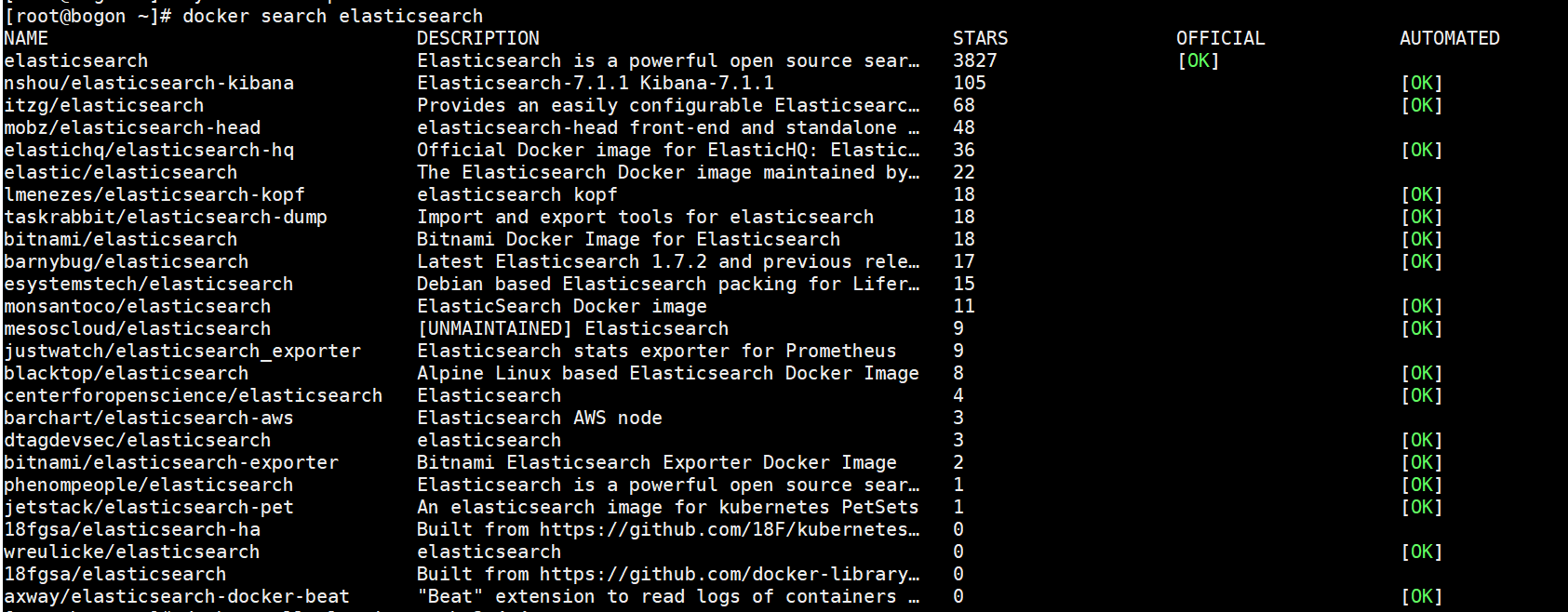Select the image name mesoscloud/elasticsearch
This screenshot has height=612, width=1568.
coord(138,328)
